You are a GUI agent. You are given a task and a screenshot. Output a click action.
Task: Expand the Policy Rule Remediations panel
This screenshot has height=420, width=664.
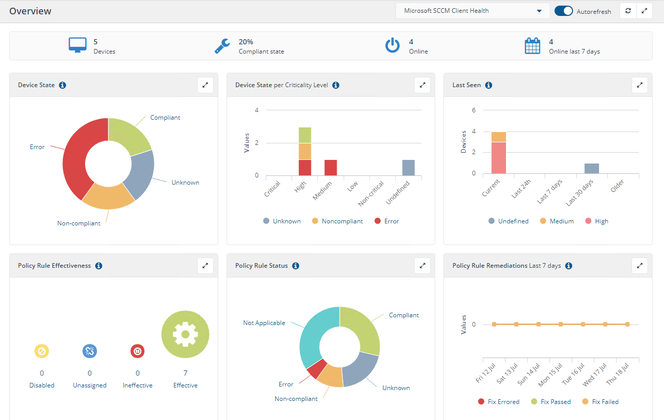(x=639, y=266)
